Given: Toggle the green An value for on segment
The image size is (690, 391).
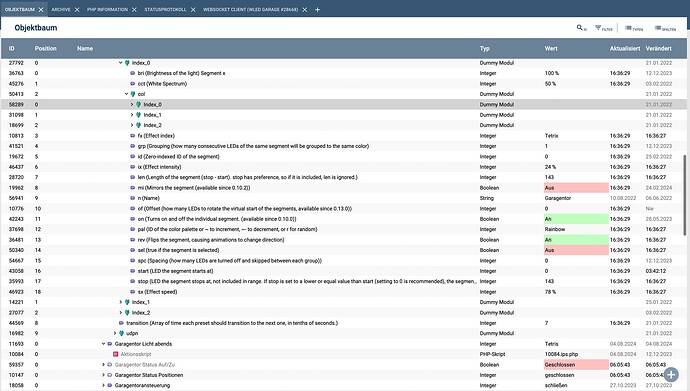Looking at the screenshot, I should click(576, 219).
